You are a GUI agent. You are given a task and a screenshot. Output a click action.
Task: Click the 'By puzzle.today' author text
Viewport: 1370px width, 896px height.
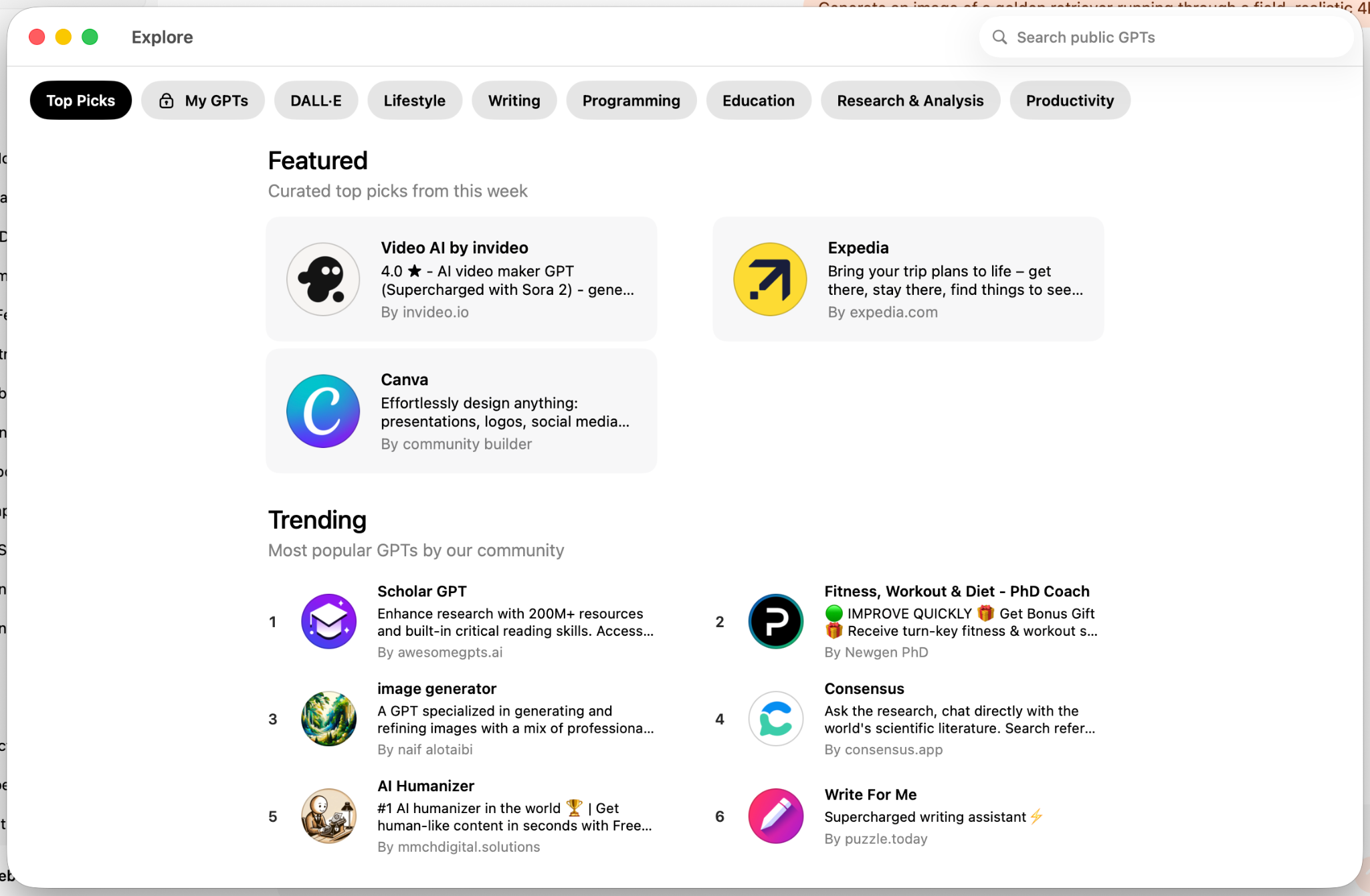876,839
